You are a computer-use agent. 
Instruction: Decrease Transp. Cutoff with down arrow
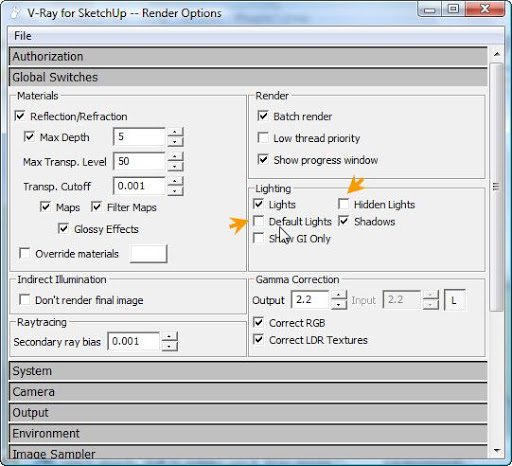click(175, 191)
